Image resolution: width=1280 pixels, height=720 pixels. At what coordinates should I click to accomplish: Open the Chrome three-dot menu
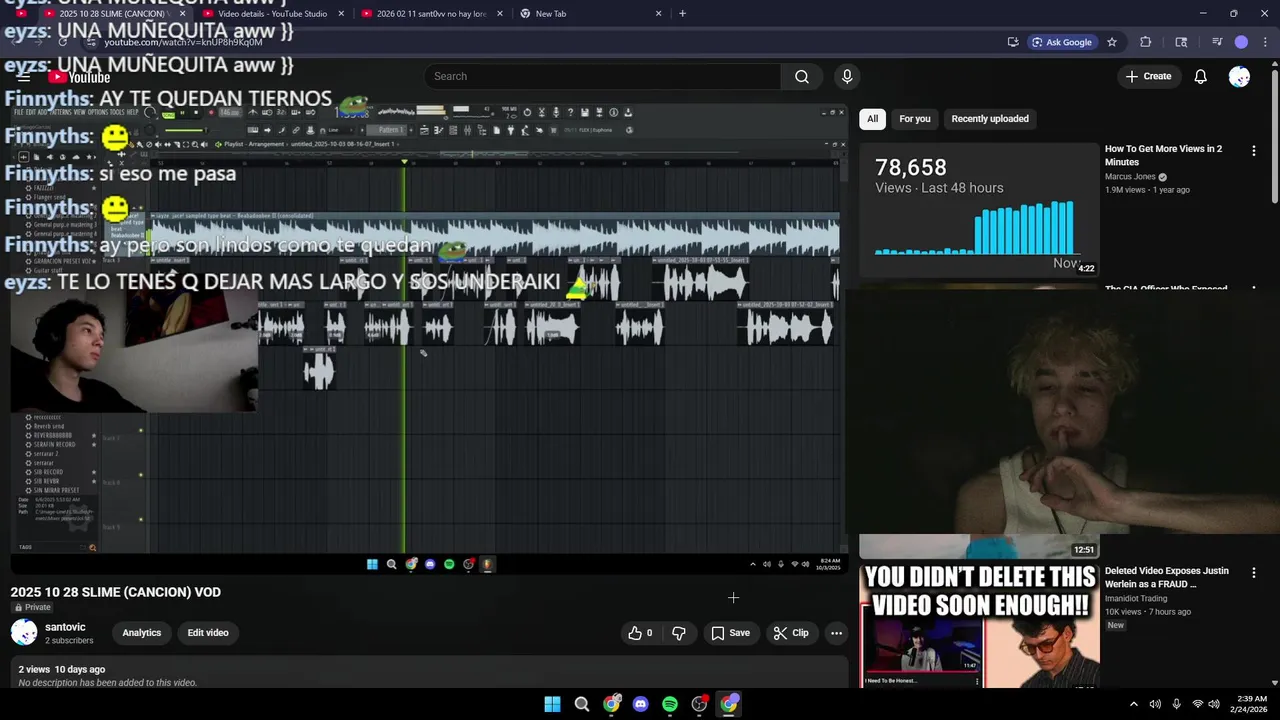click(x=1265, y=42)
